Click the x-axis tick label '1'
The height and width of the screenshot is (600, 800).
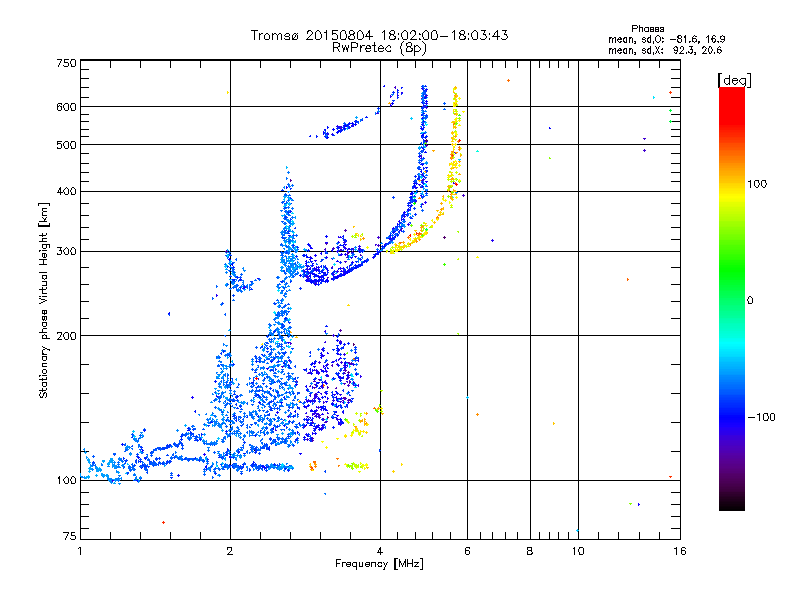click(x=80, y=551)
